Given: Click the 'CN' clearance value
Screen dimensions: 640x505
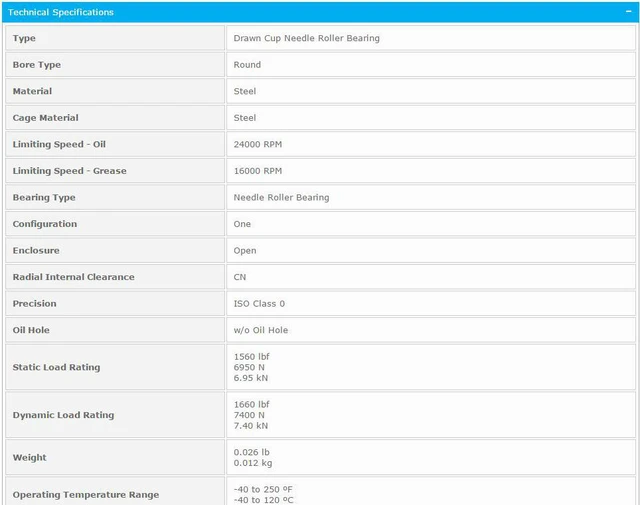Looking at the screenshot, I should 240,277.
